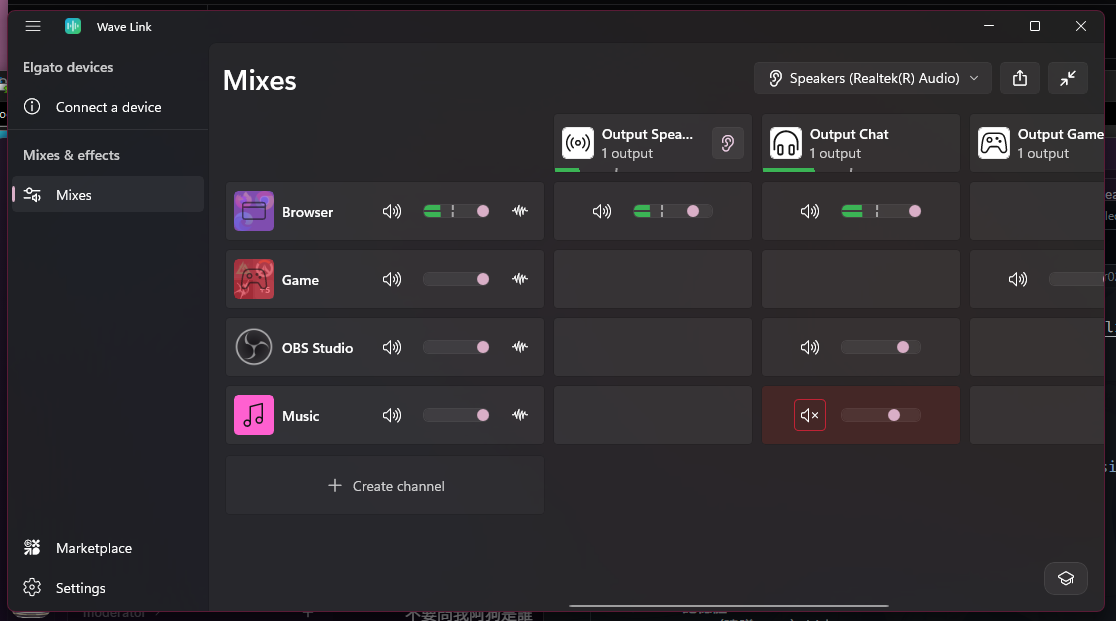Viewport: 1116px width, 621px height.
Task: Click the Music channel name
Action: coord(300,416)
